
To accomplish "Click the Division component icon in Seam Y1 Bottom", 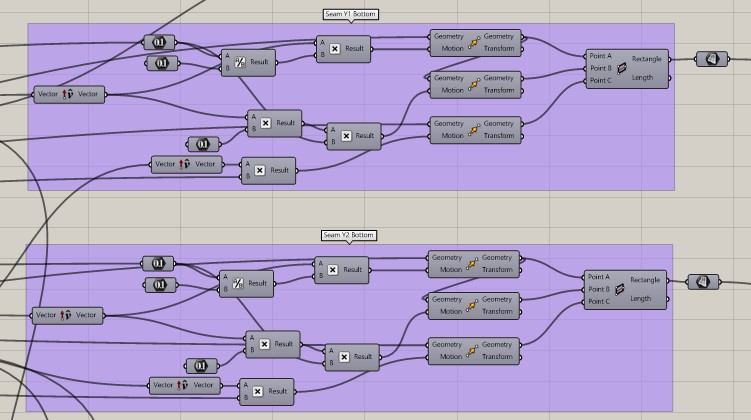I will pos(238,62).
